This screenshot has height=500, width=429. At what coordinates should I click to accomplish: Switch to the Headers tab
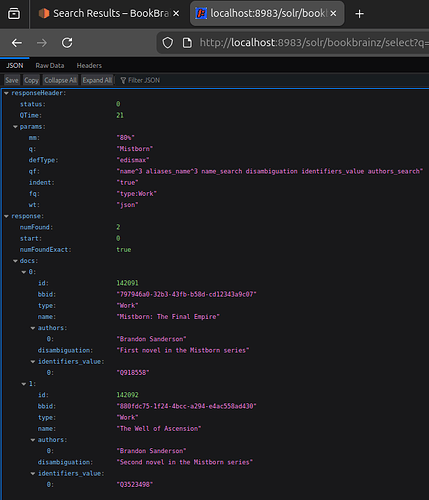point(89,66)
